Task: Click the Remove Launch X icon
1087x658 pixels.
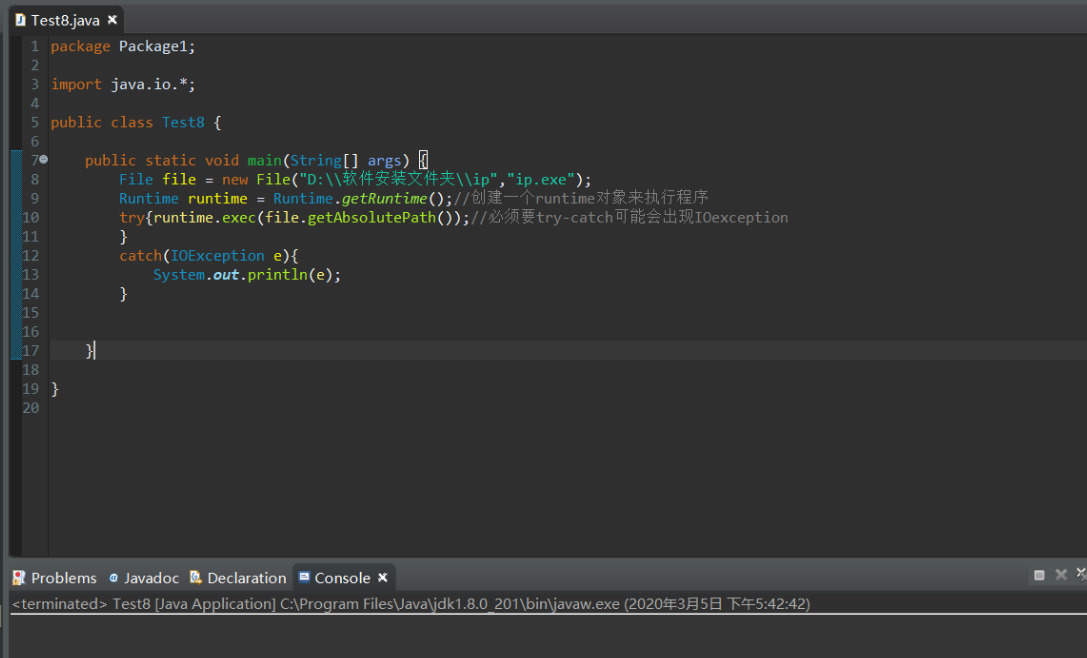Action: coord(1061,575)
